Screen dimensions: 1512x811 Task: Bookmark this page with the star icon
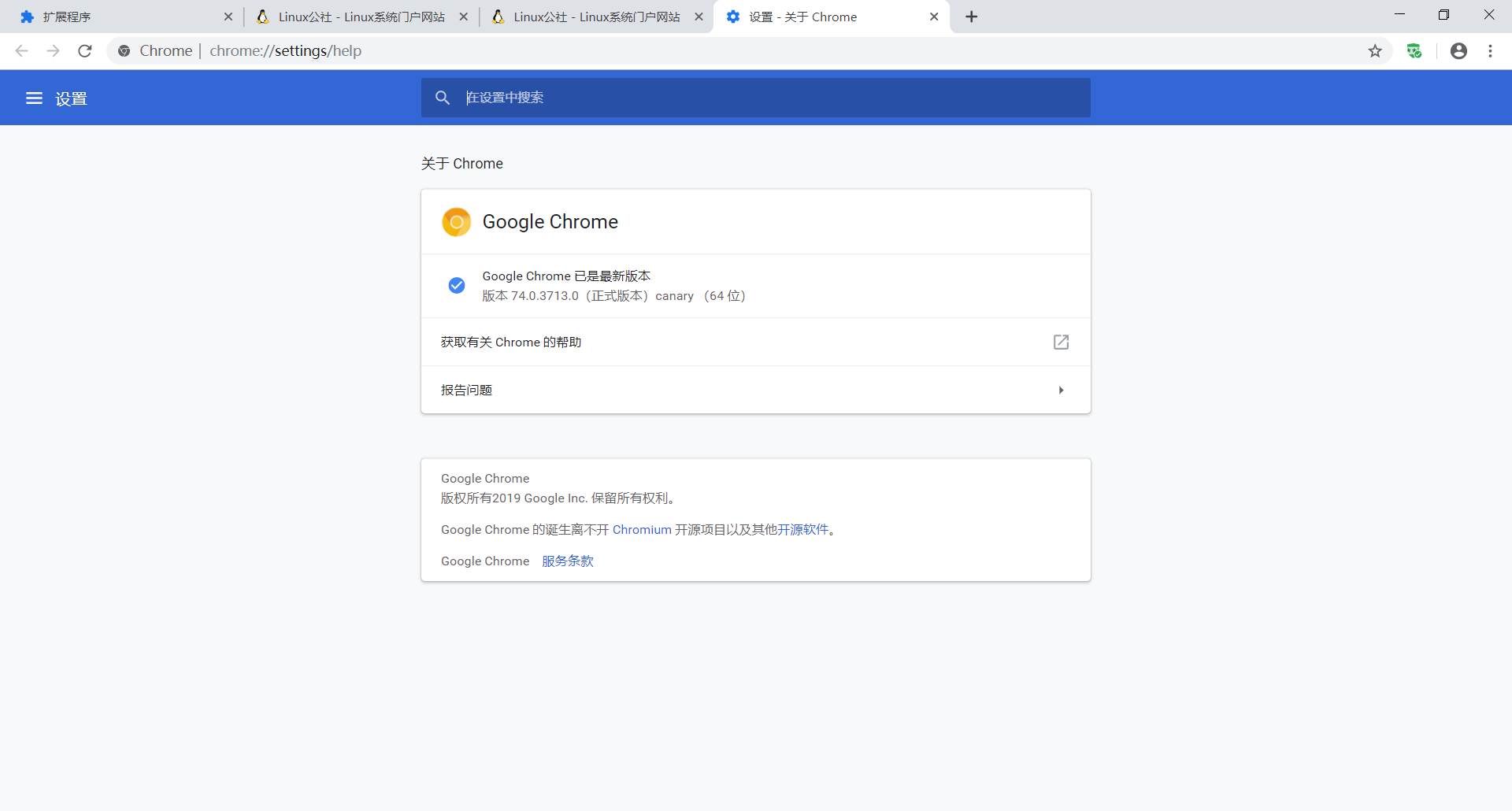point(1375,51)
